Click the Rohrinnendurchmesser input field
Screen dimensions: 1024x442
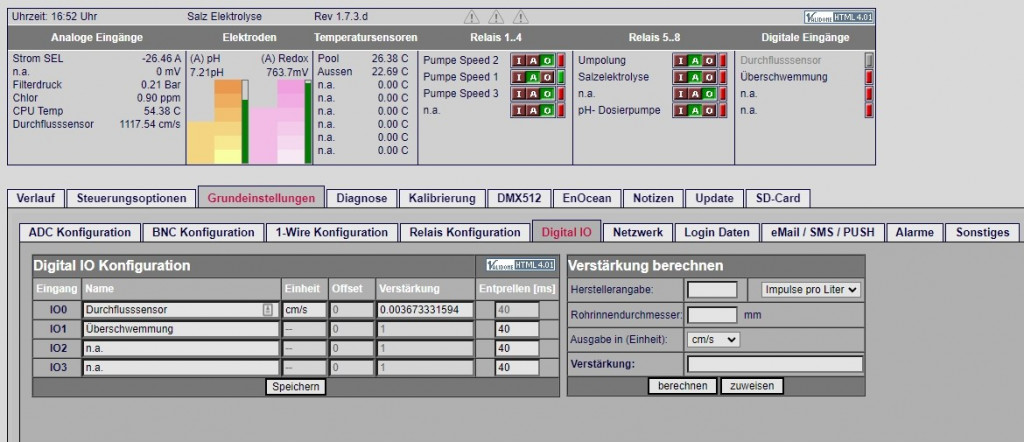click(x=712, y=315)
